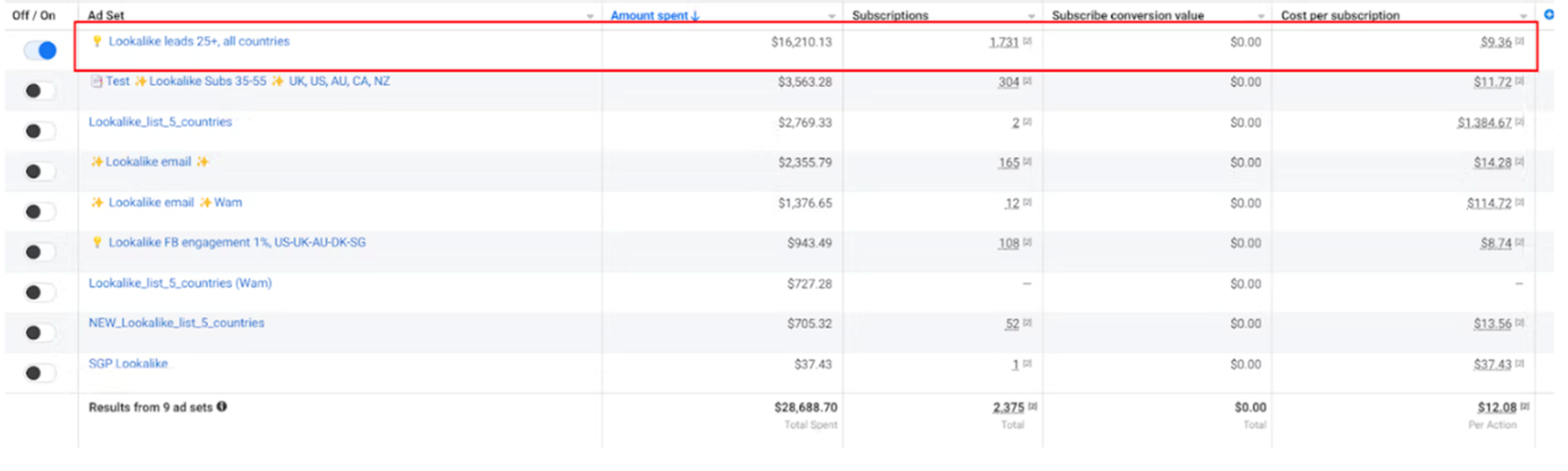
Task: Click attribution icon beside 304 subscriptions
Action: pyautogui.click(x=1027, y=81)
